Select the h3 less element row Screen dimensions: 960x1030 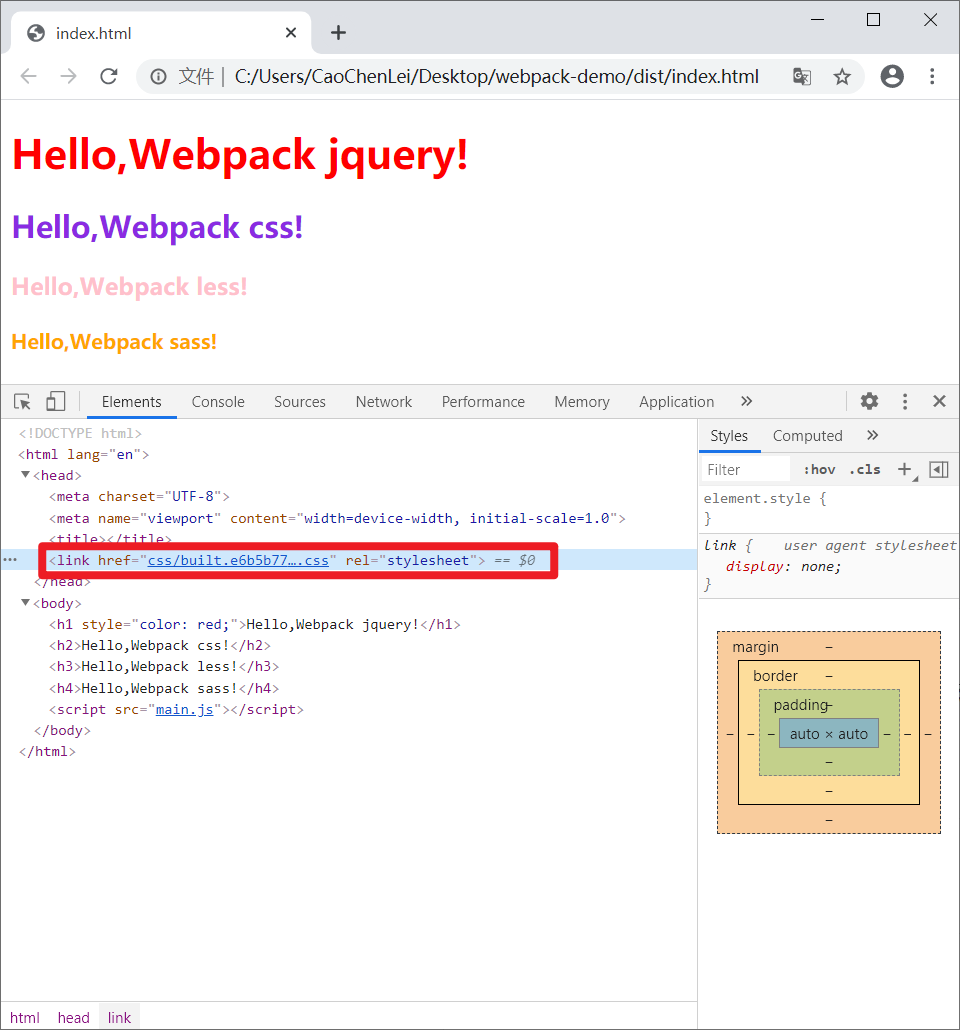[x=164, y=667]
